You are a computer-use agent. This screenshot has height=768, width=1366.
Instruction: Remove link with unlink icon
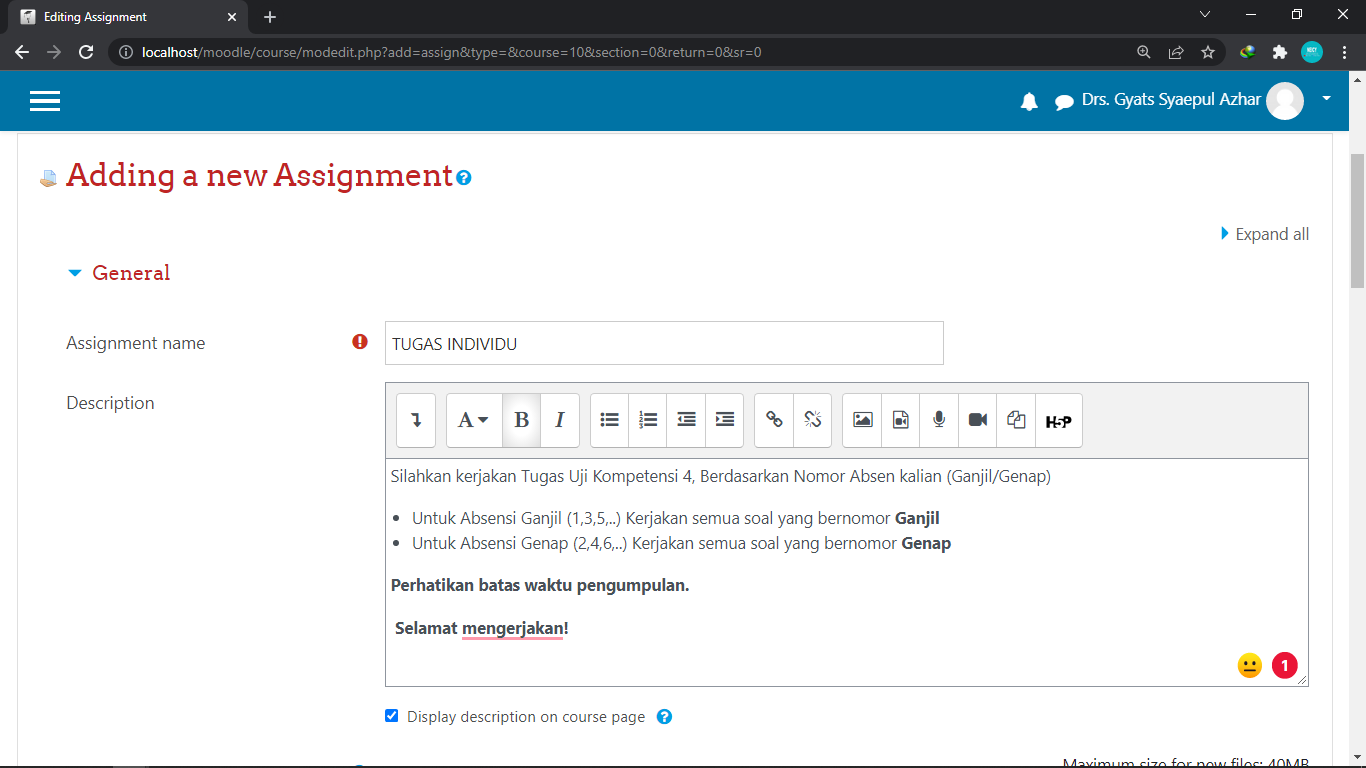pyautogui.click(x=813, y=420)
